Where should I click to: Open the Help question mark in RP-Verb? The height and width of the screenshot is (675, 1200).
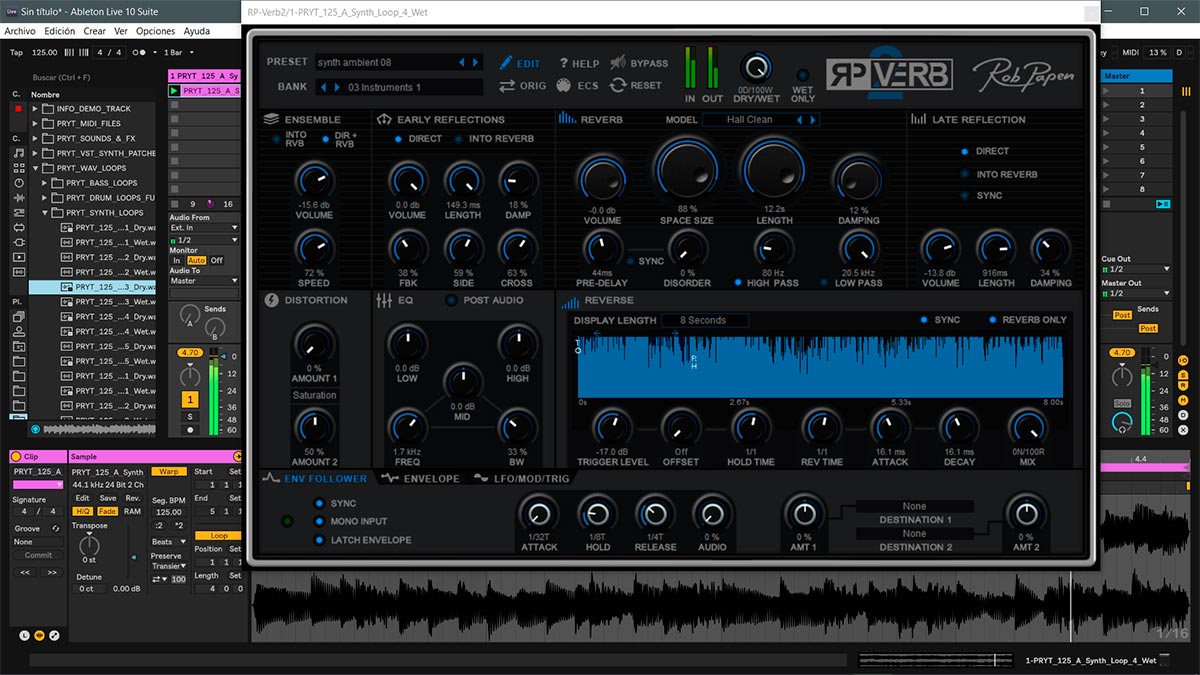[564, 63]
